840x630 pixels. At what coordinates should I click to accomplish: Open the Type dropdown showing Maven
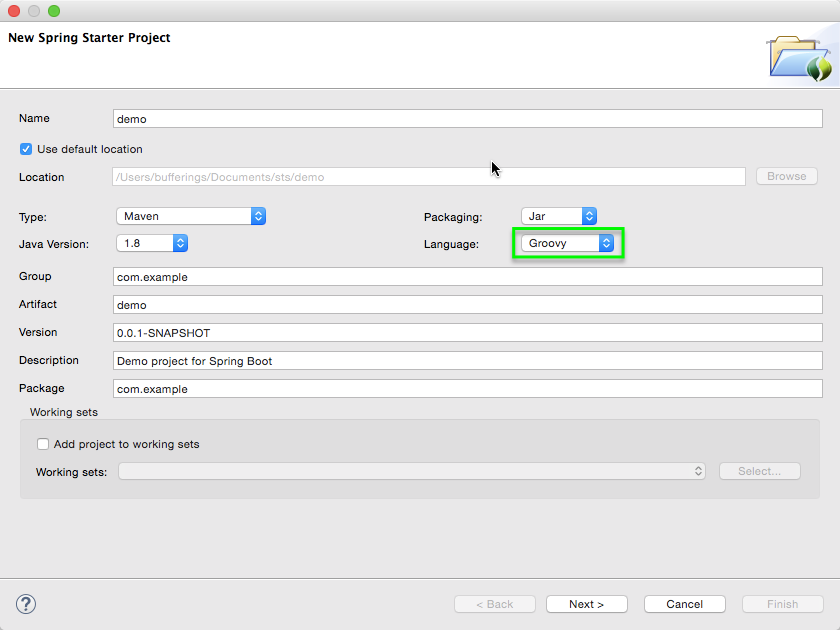tap(185, 215)
